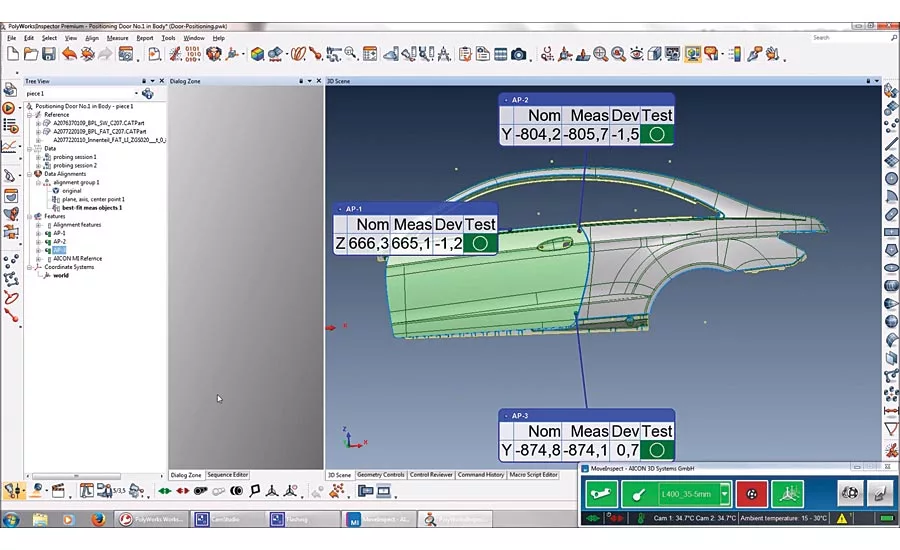Click the green probe button in MoveInspect
The height and width of the screenshot is (550, 900).
click(x=641, y=494)
